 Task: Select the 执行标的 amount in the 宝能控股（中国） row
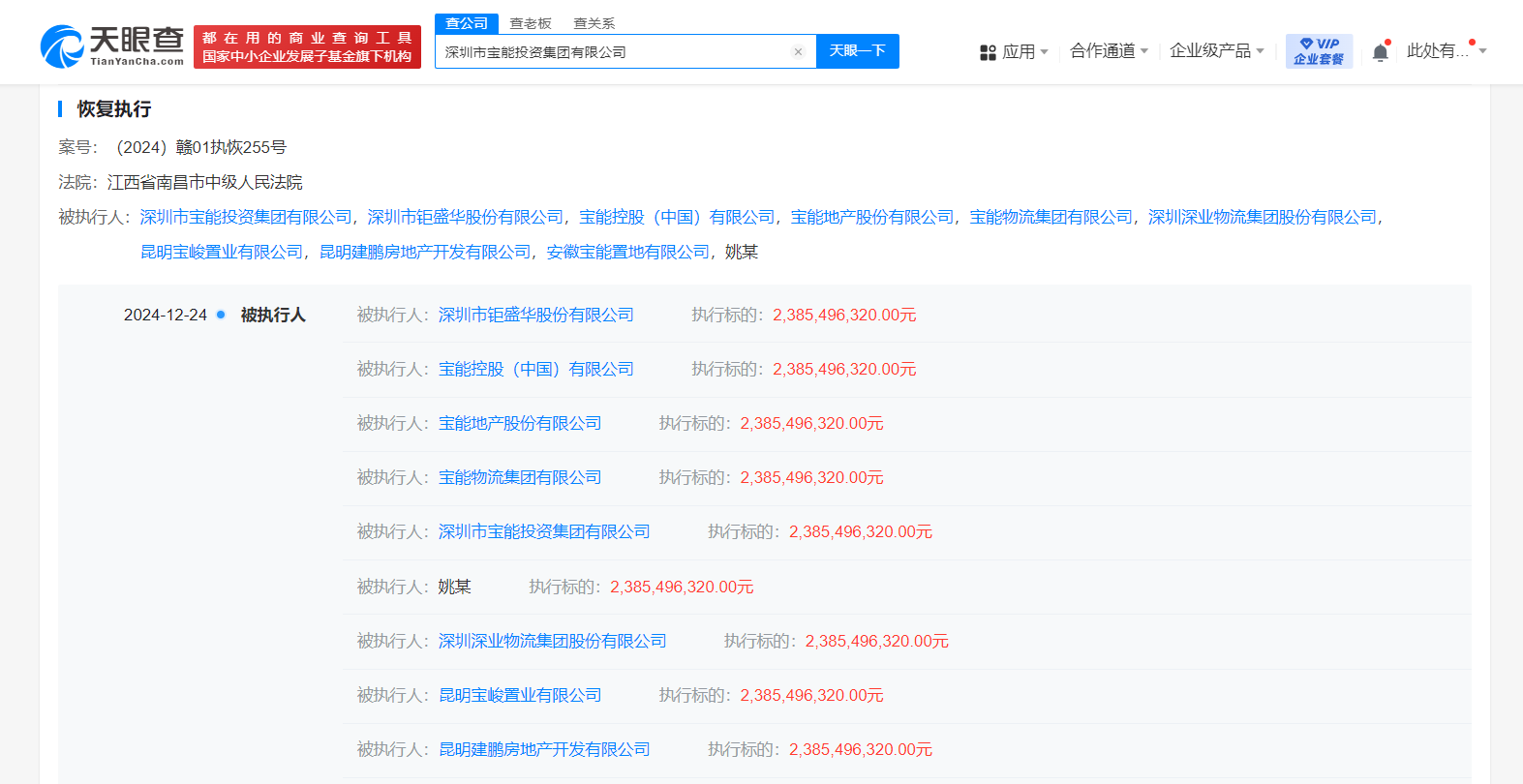844,369
